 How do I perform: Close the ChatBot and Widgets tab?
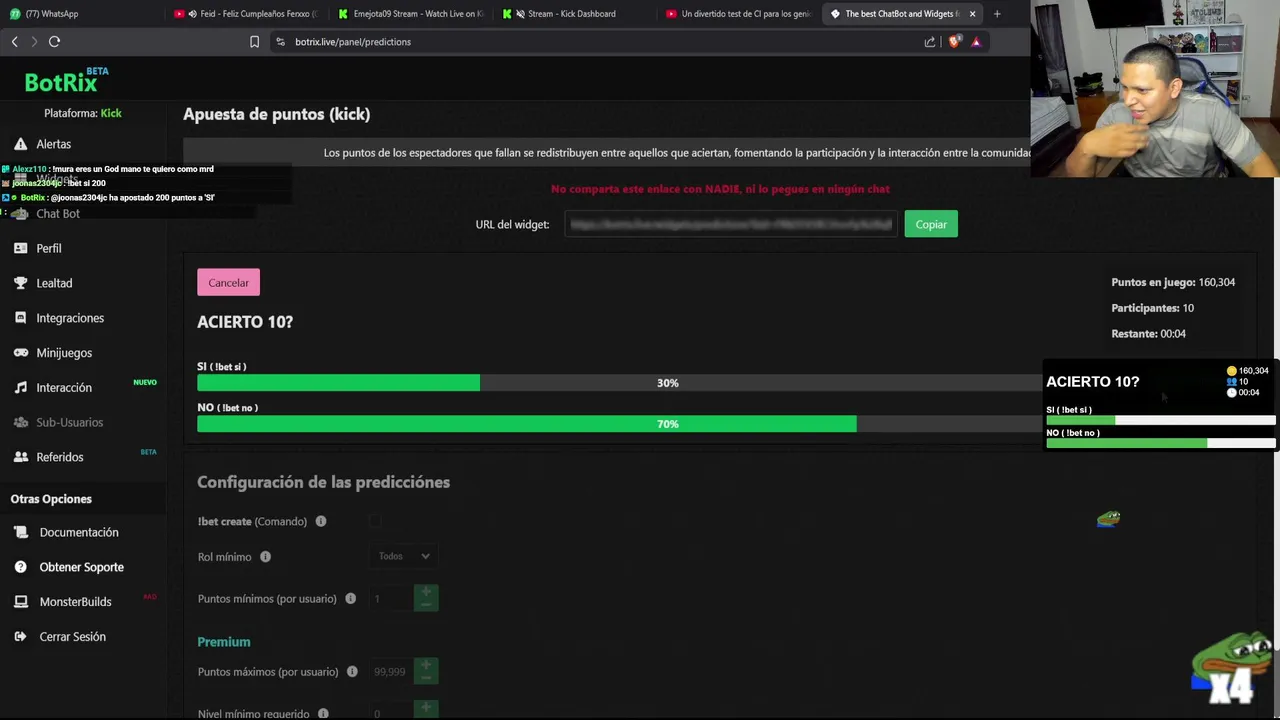click(x=972, y=14)
